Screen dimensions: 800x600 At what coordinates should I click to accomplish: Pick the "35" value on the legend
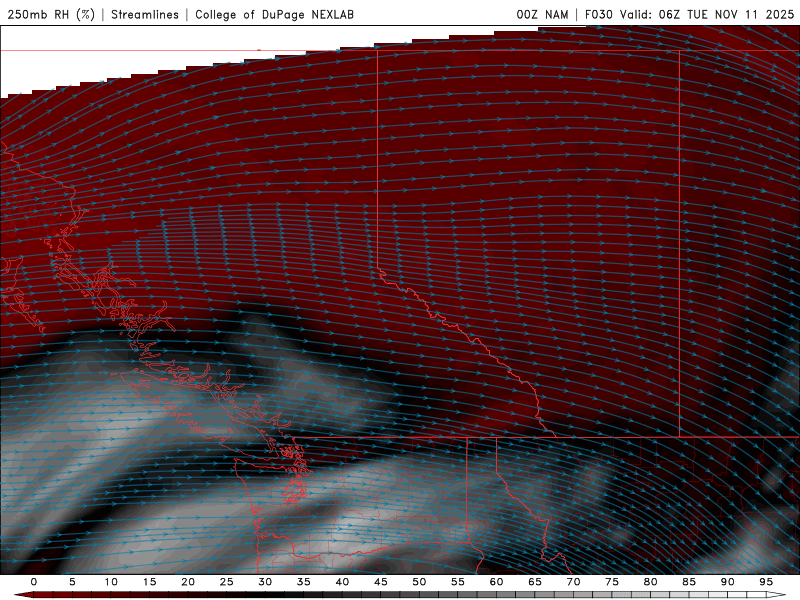[x=304, y=582]
